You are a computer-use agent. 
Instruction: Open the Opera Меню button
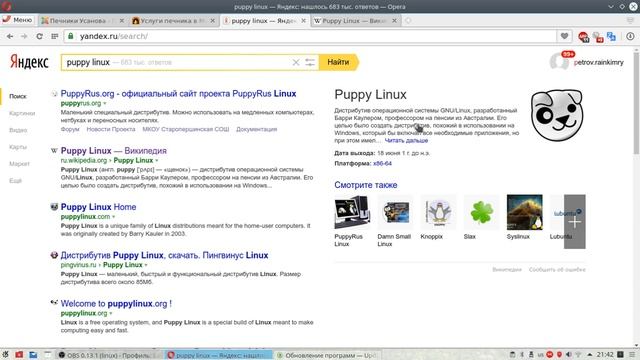17,20
